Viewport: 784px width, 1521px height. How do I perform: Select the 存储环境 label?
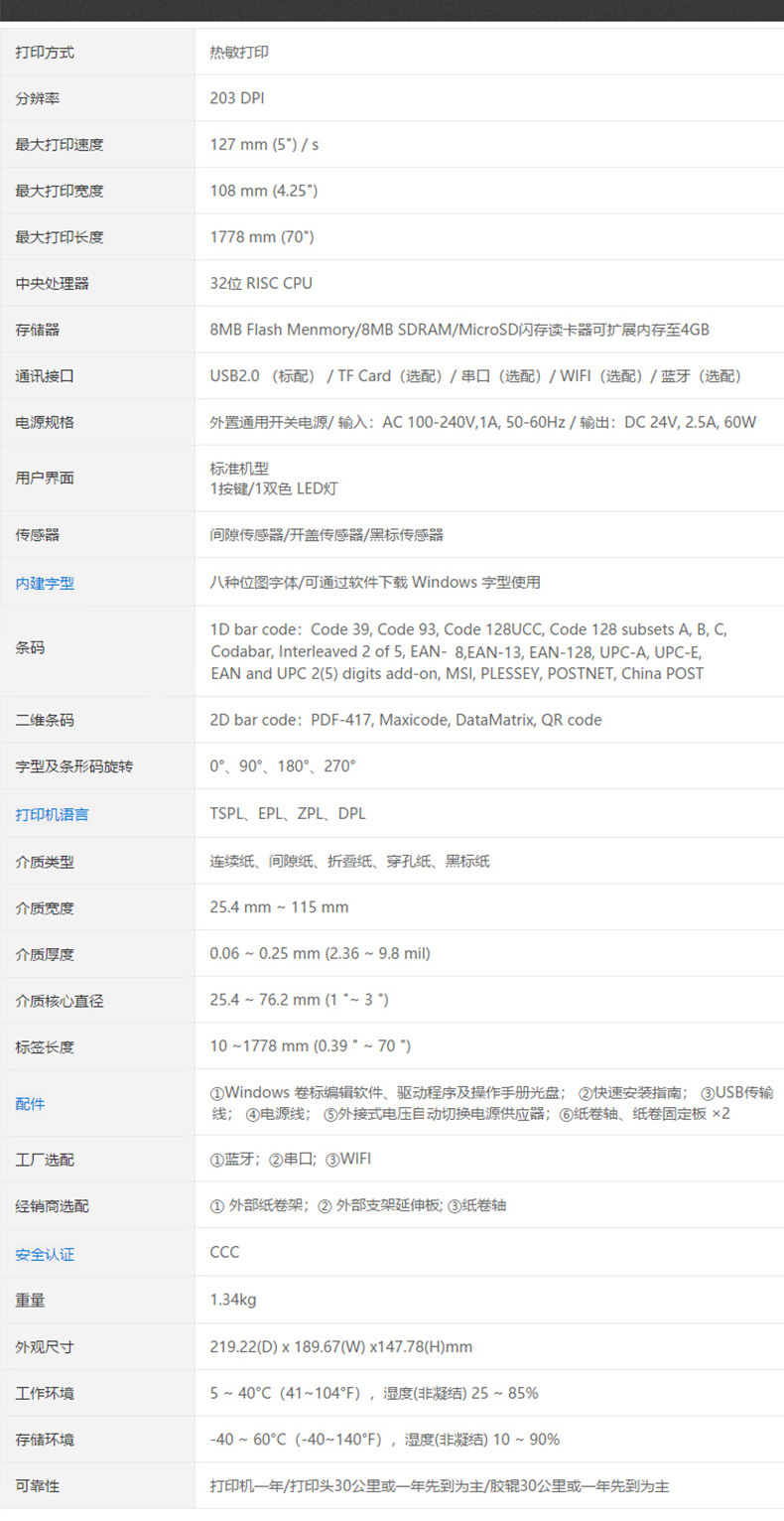coord(45,1440)
